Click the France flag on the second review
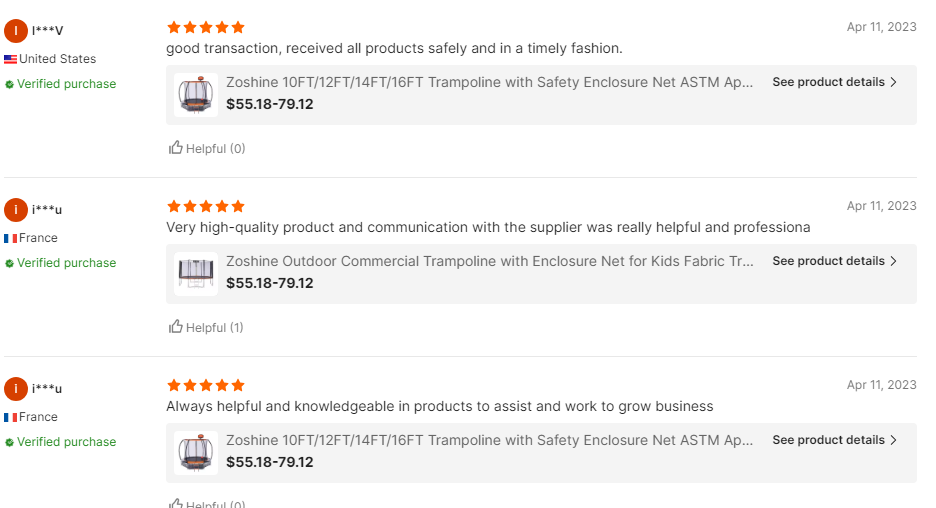The width and height of the screenshot is (936, 508). pos(11,238)
